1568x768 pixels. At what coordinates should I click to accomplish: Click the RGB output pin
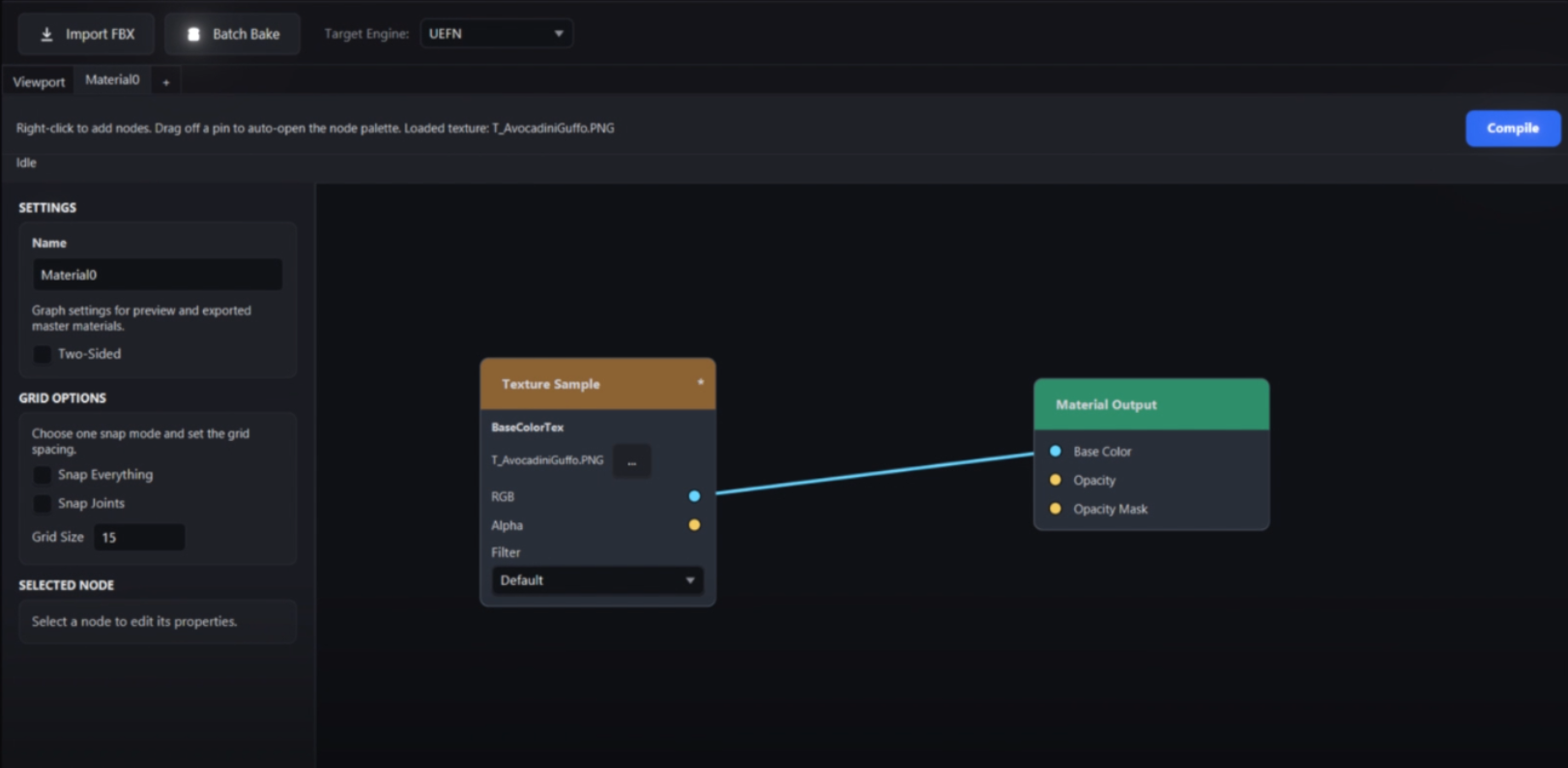click(694, 496)
